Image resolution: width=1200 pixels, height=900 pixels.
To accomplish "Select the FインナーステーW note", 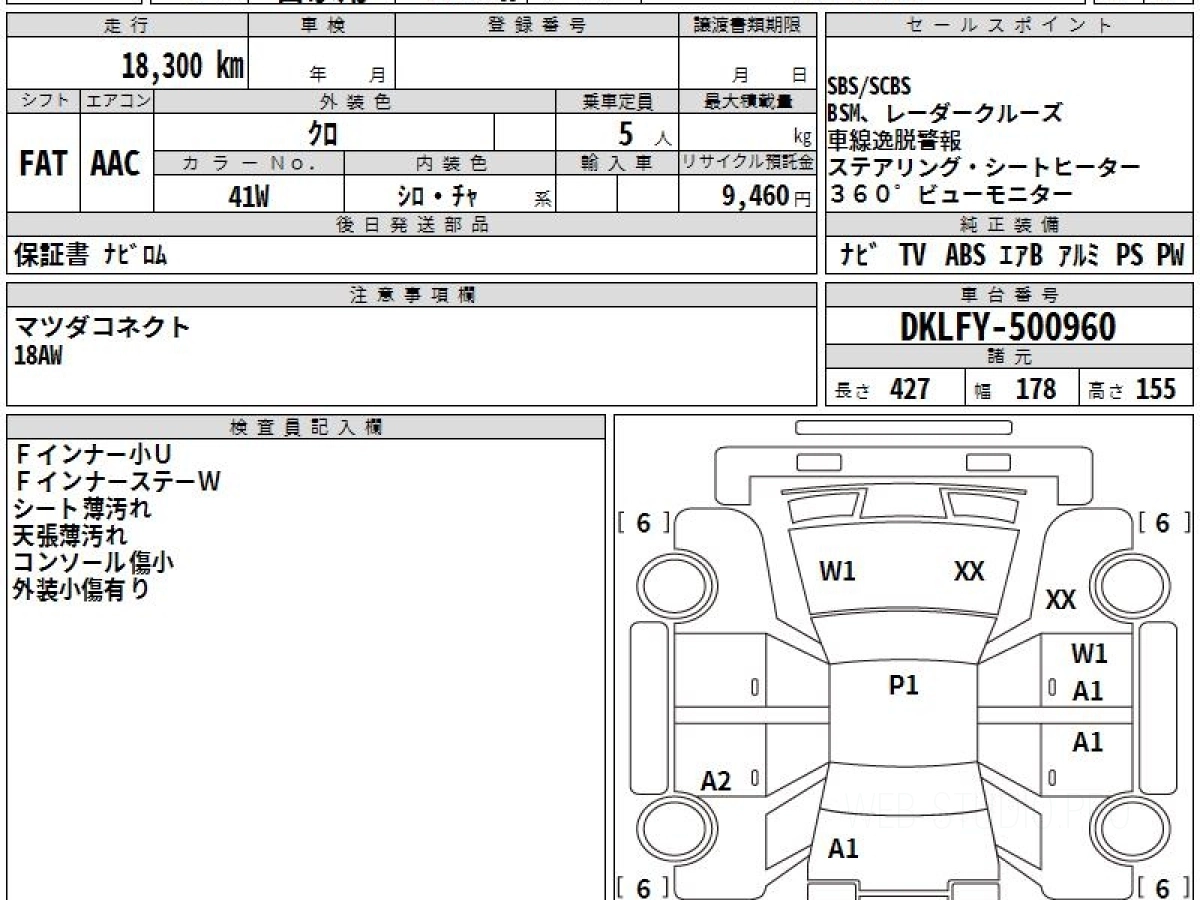I will pos(117,482).
